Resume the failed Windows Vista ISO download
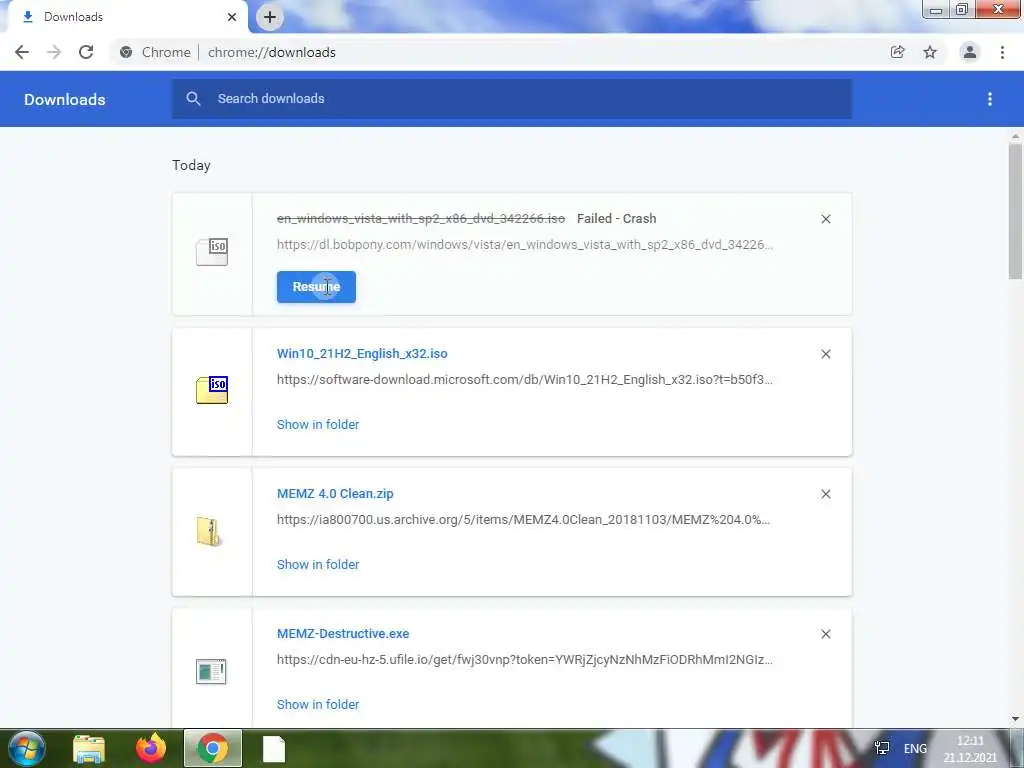Image resolution: width=1024 pixels, height=768 pixels. (x=316, y=287)
